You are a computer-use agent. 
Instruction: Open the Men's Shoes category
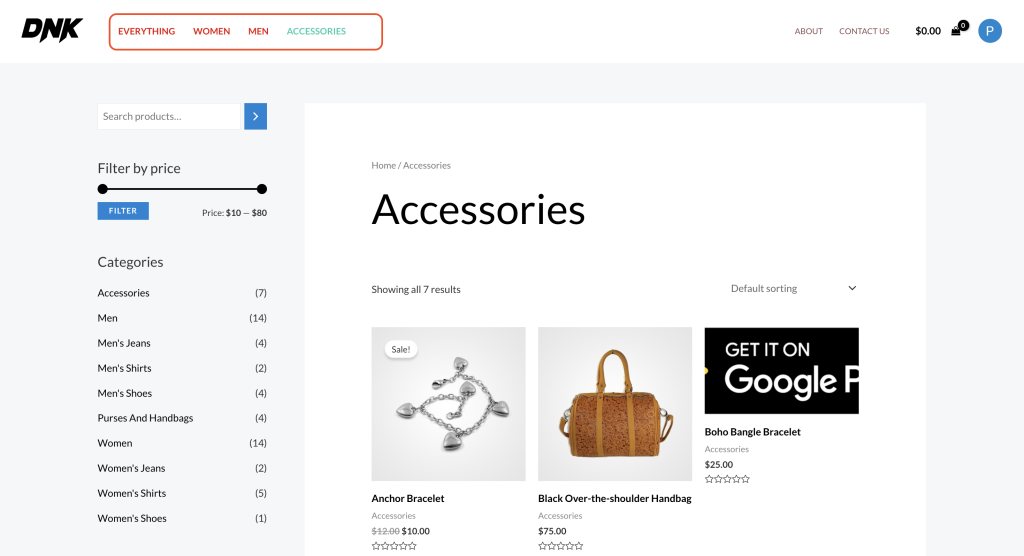[125, 393]
